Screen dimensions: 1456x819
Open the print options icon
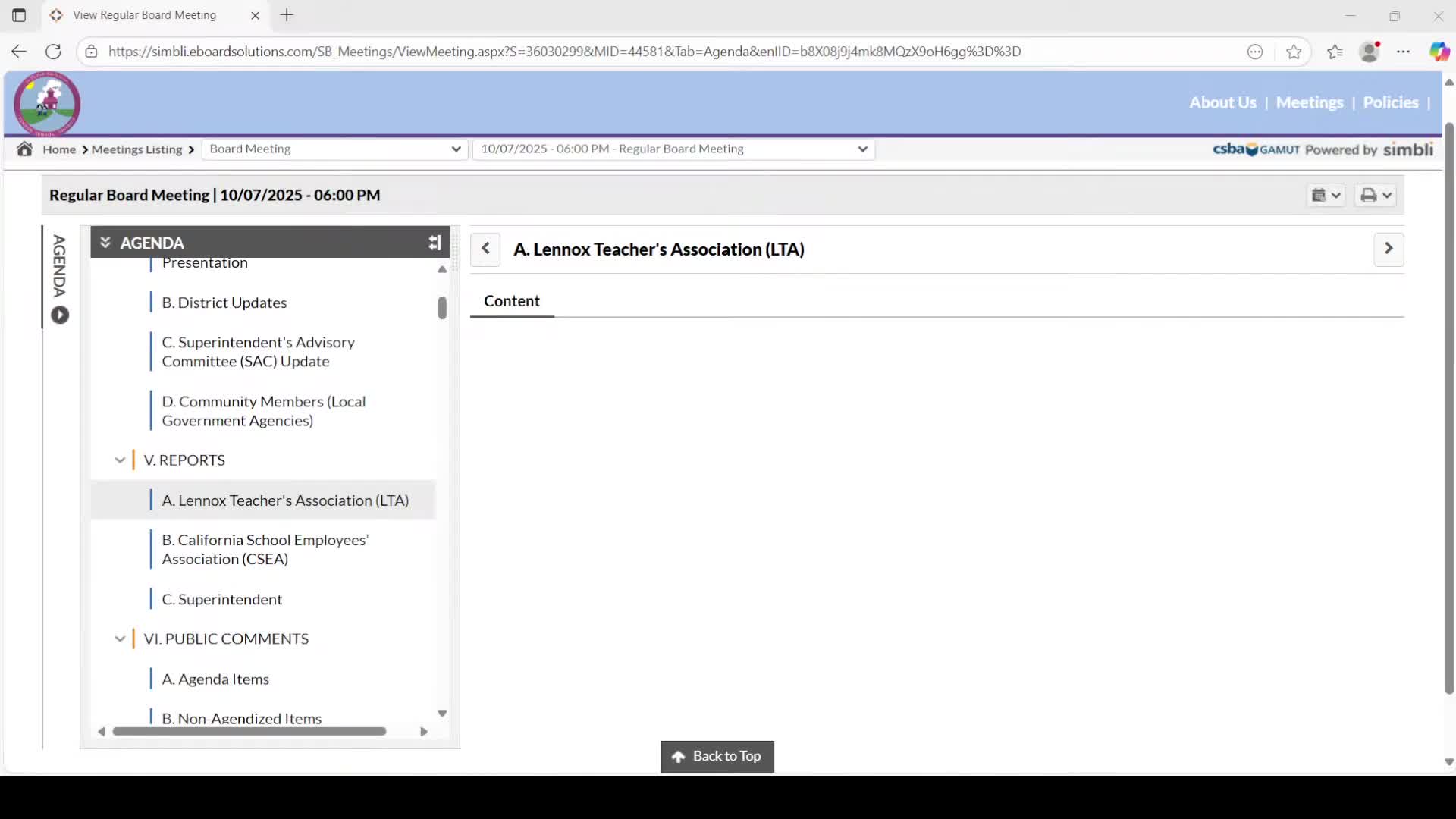tap(1376, 196)
